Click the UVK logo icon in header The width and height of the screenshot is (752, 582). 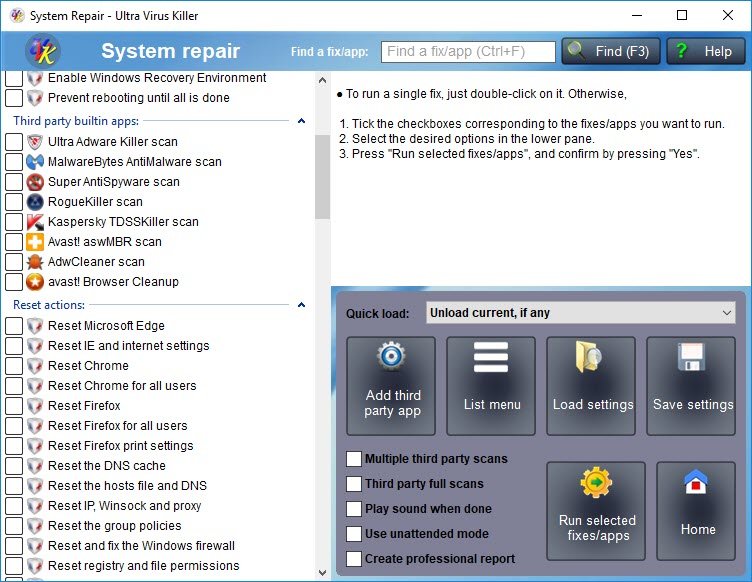pos(43,51)
